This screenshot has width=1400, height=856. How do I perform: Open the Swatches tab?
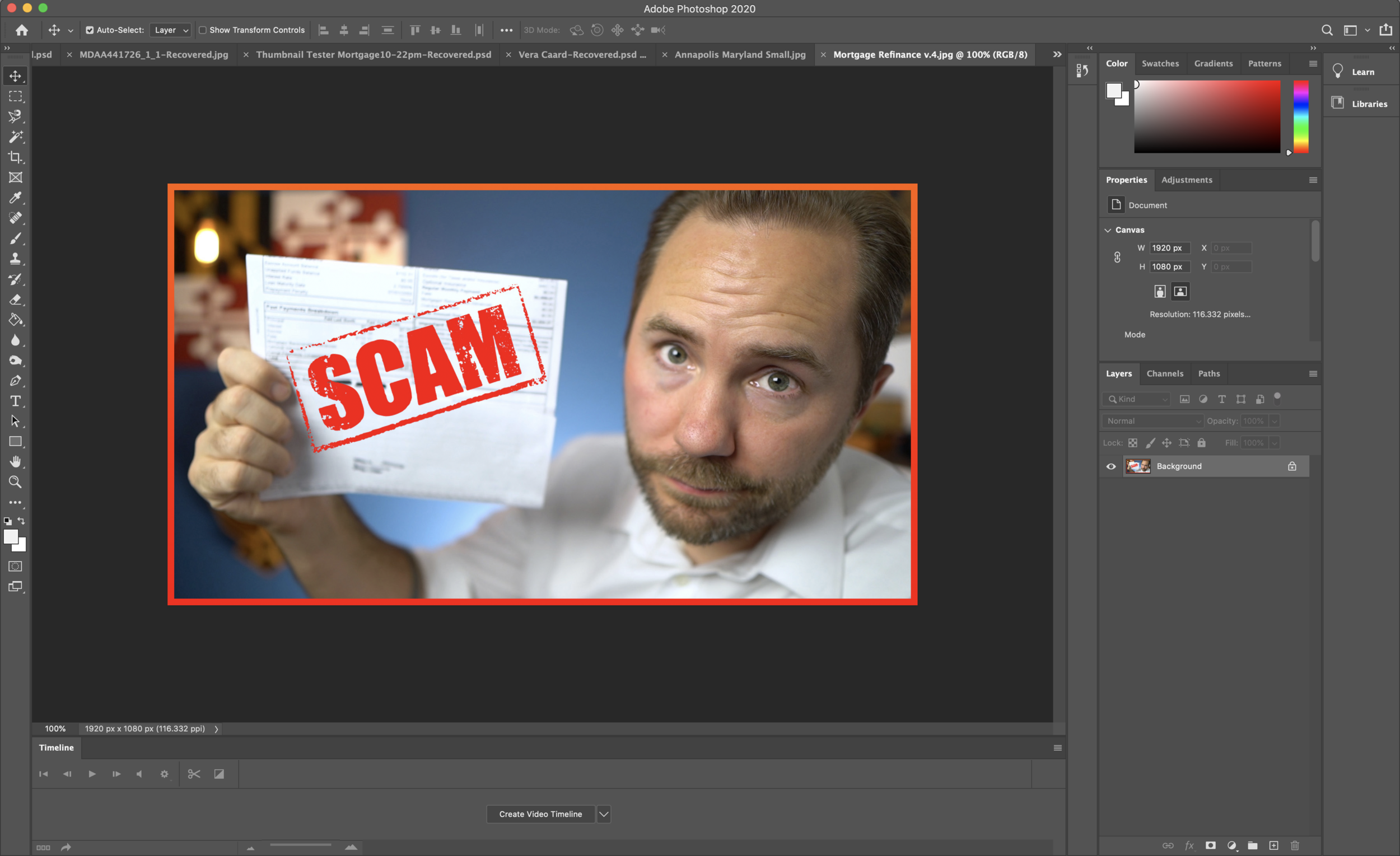pyautogui.click(x=1160, y=64)
